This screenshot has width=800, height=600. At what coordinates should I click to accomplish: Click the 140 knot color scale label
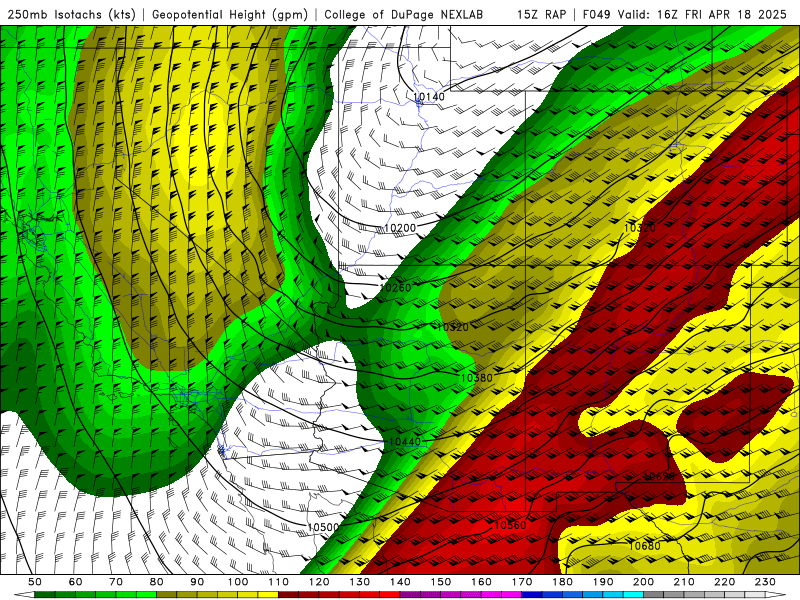(x=400, y=582)
